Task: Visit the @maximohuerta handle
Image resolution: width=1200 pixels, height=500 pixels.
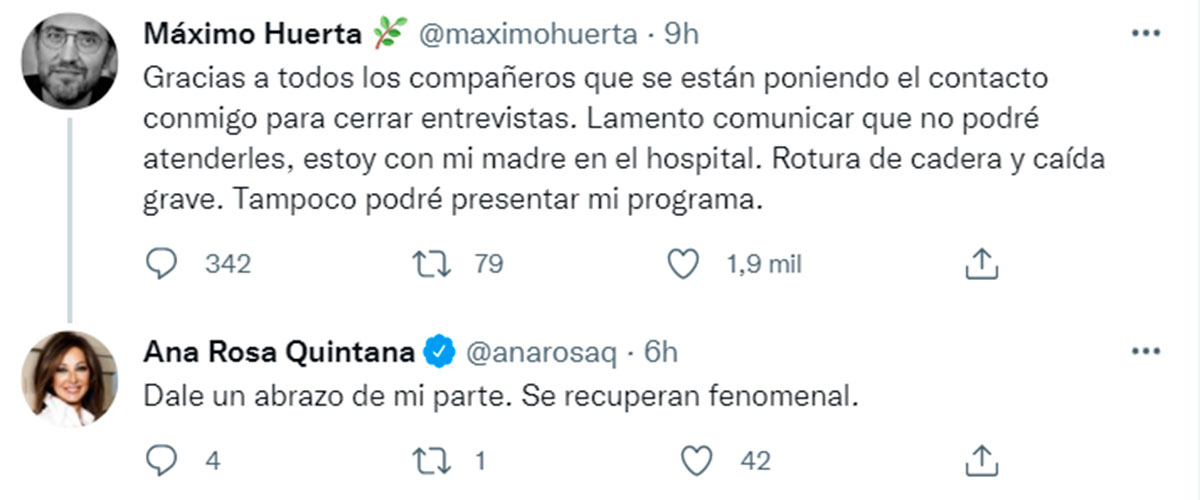Action: (x=525, y=34)
